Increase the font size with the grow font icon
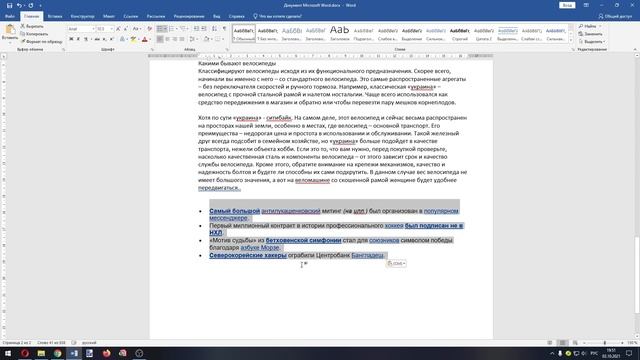This screenshot has height=360, width=640. 118,29
